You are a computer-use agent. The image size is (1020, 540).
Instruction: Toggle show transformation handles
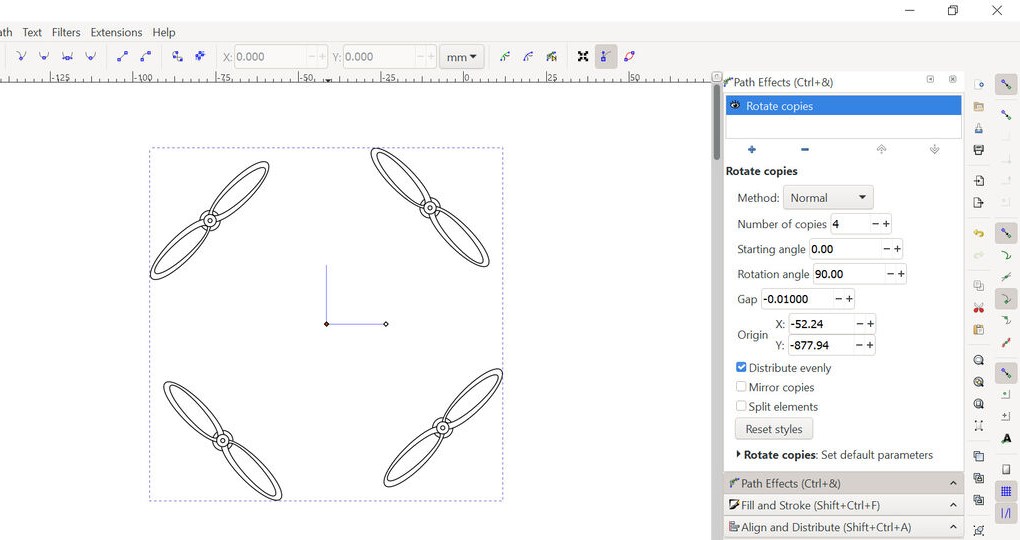click(583, 57)
